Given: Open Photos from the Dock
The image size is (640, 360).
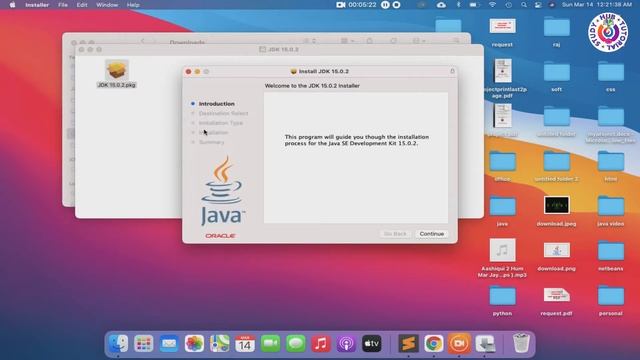Looking at the screenshot, I should pos(194,343).
